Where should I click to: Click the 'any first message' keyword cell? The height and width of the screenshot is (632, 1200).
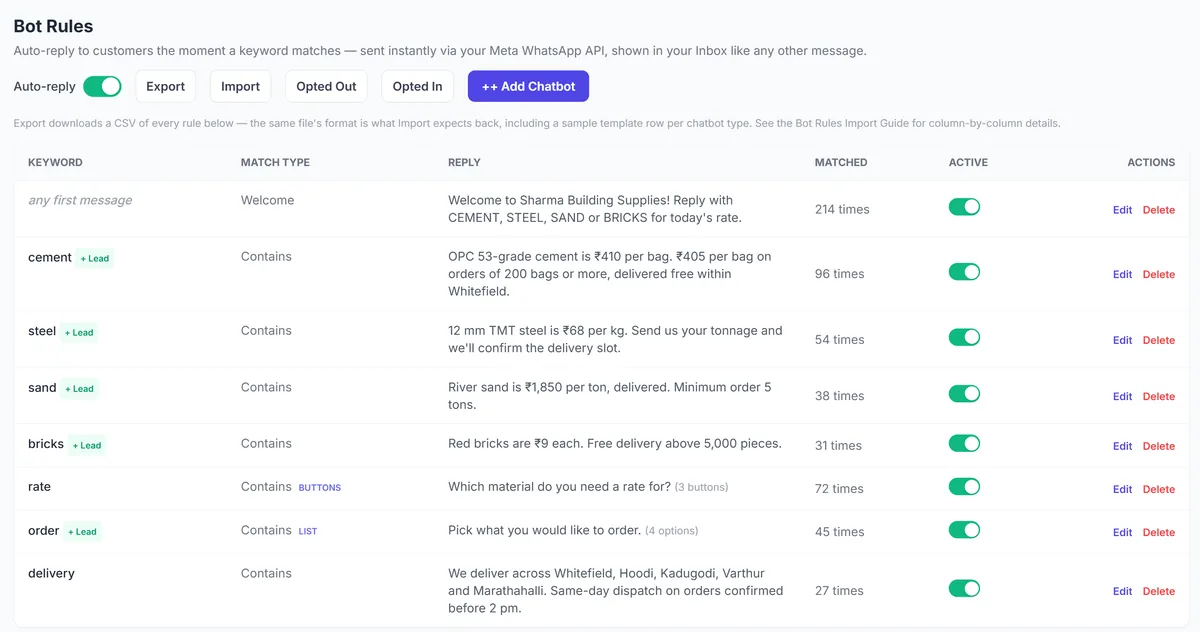click(80, 200)
